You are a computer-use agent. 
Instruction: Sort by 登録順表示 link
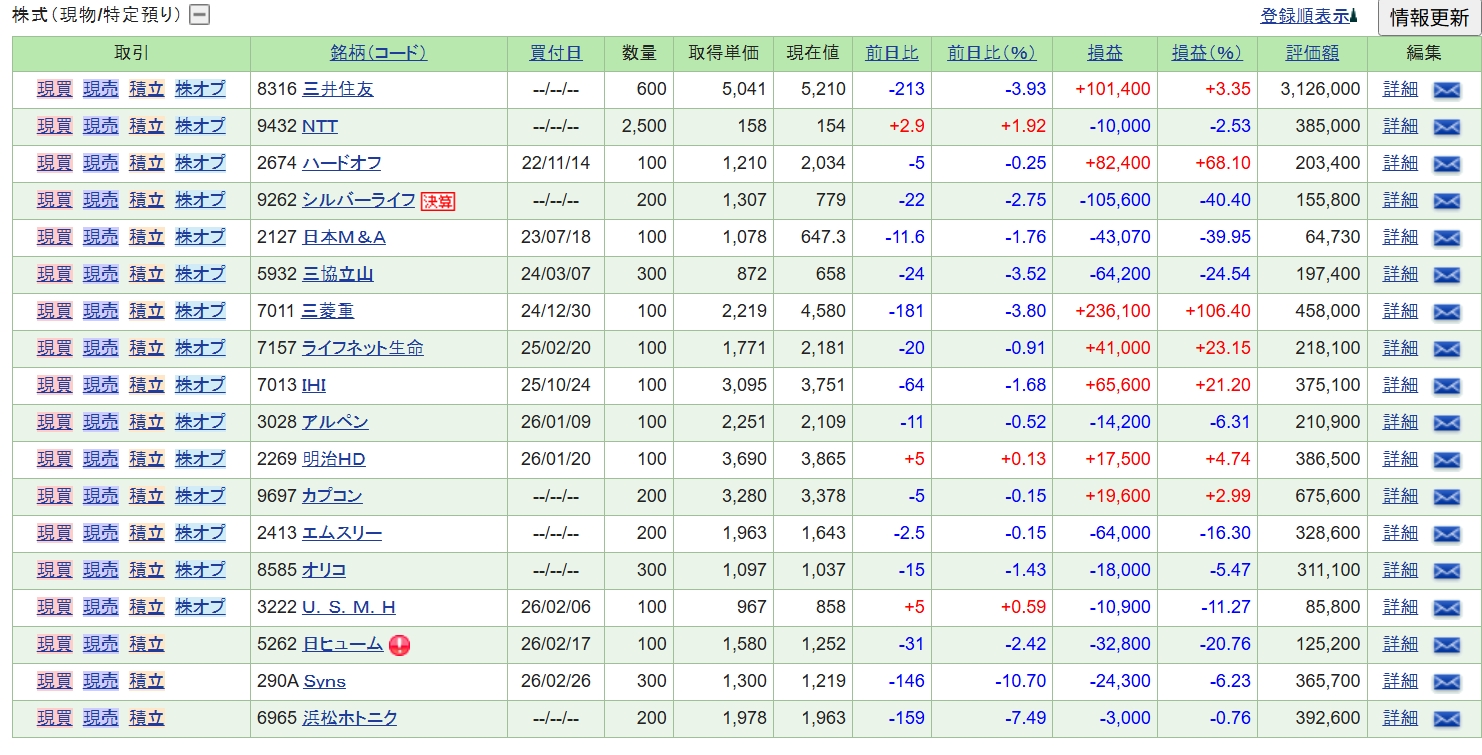[x=1305, y=16]
